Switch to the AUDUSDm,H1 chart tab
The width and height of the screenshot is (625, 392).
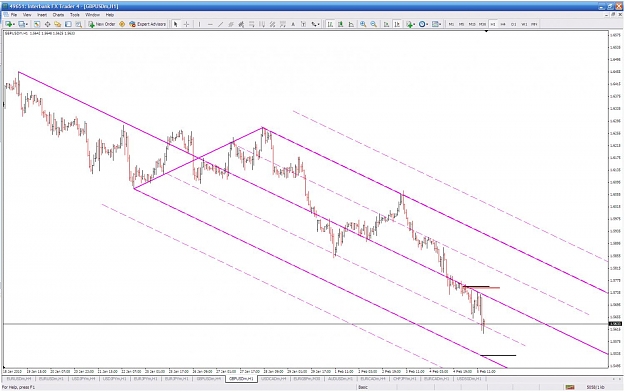point(340,378)
